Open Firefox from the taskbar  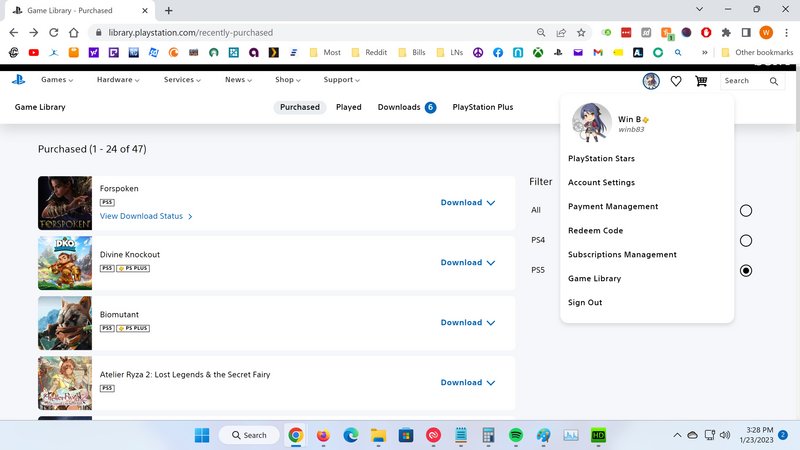323,435
